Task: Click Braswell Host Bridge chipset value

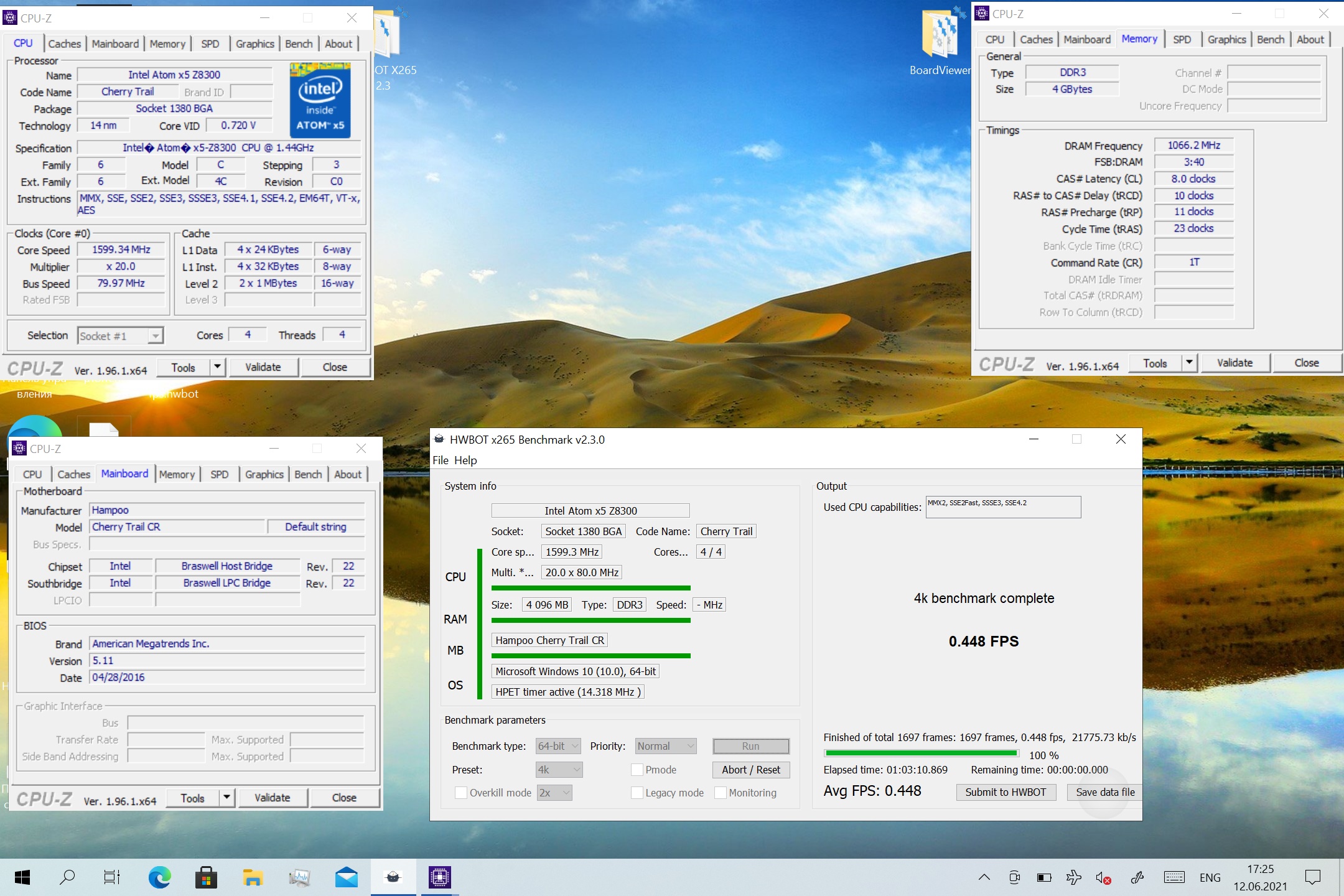Action: pyautogui.click(x=227, y=566)
